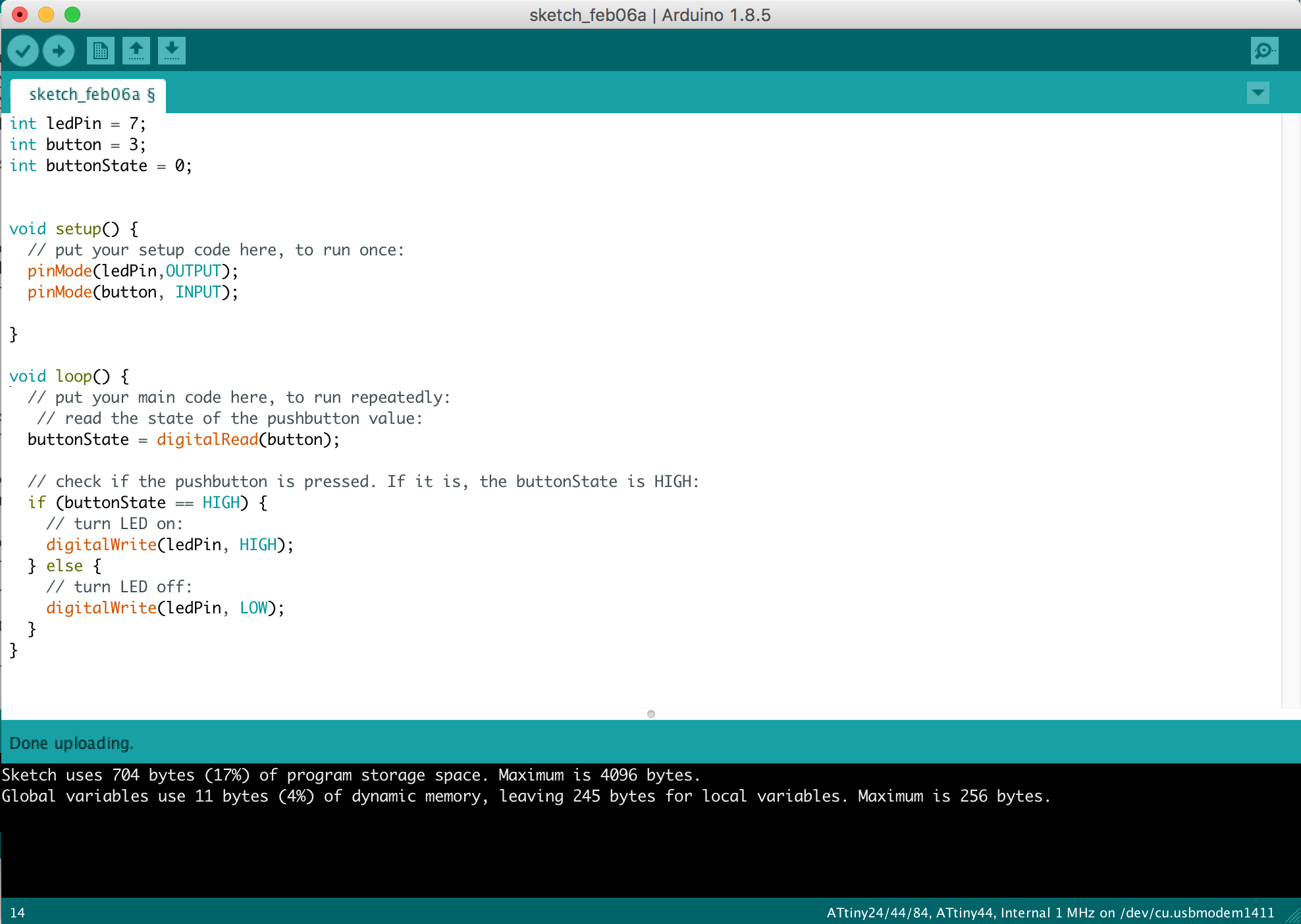Click the 'int buttonState = 0;' line
Viewport: 1301px width, 924px height.
[x=101, y=166]
